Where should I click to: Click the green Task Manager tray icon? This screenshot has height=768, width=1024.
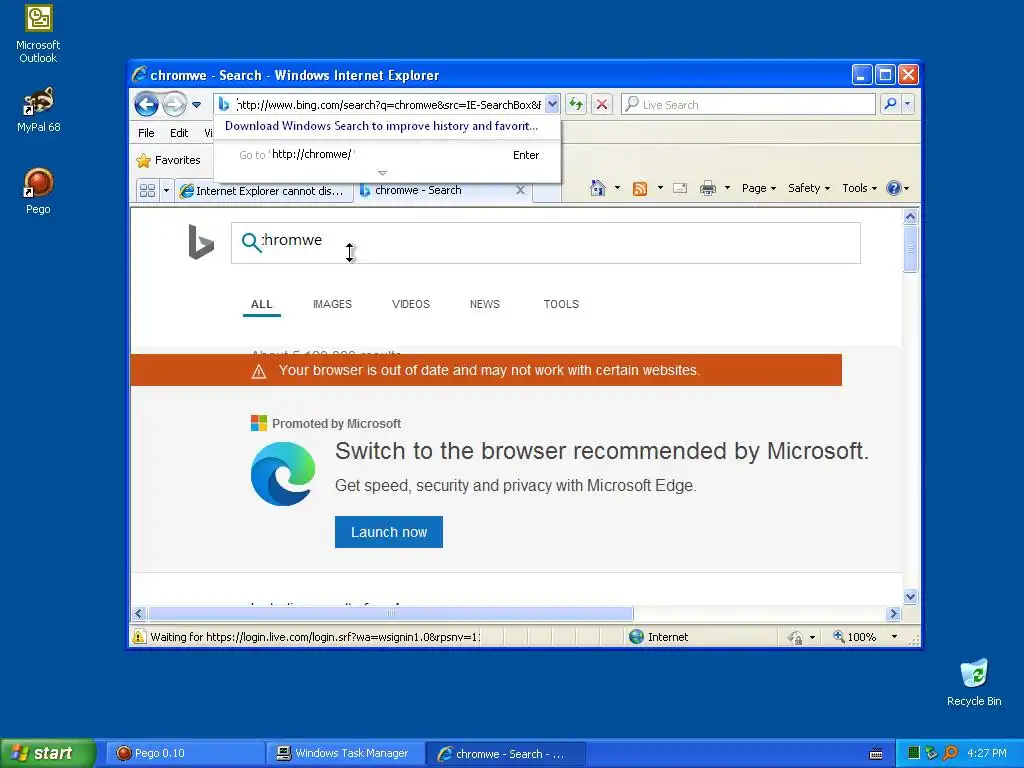tap(914, 753)
